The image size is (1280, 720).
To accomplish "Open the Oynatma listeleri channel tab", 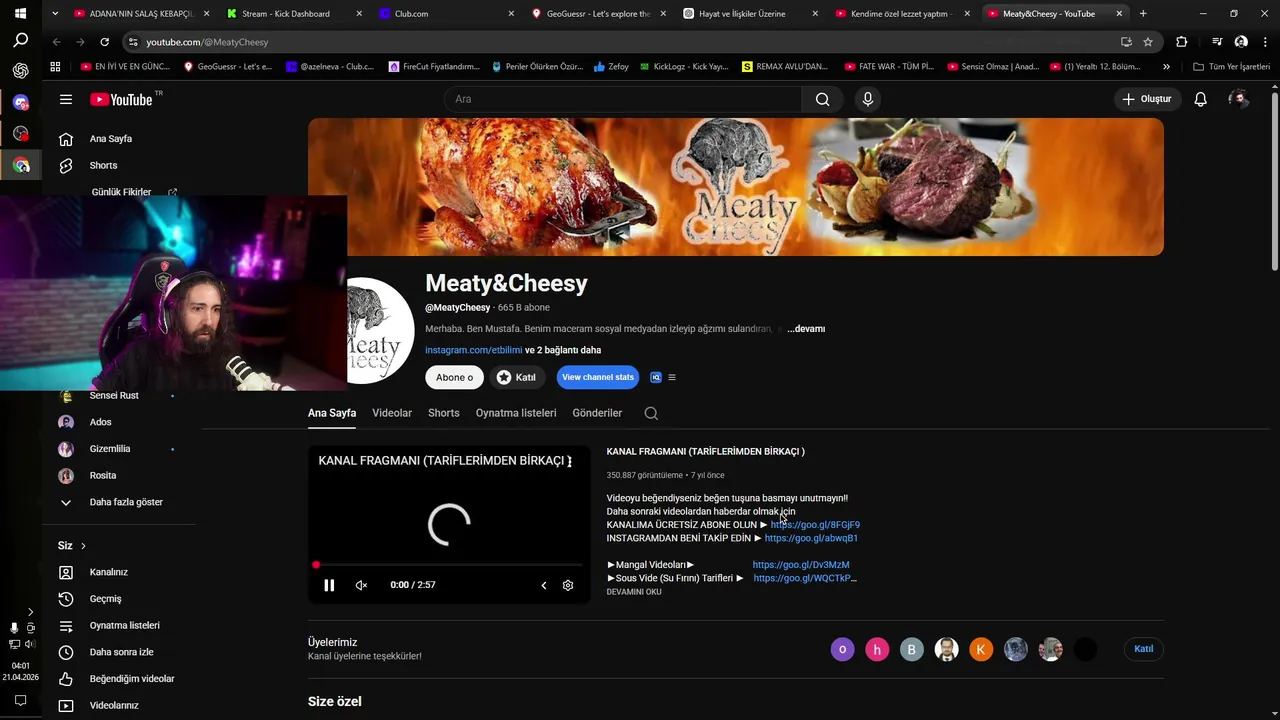I will click(x=516, y=413).
